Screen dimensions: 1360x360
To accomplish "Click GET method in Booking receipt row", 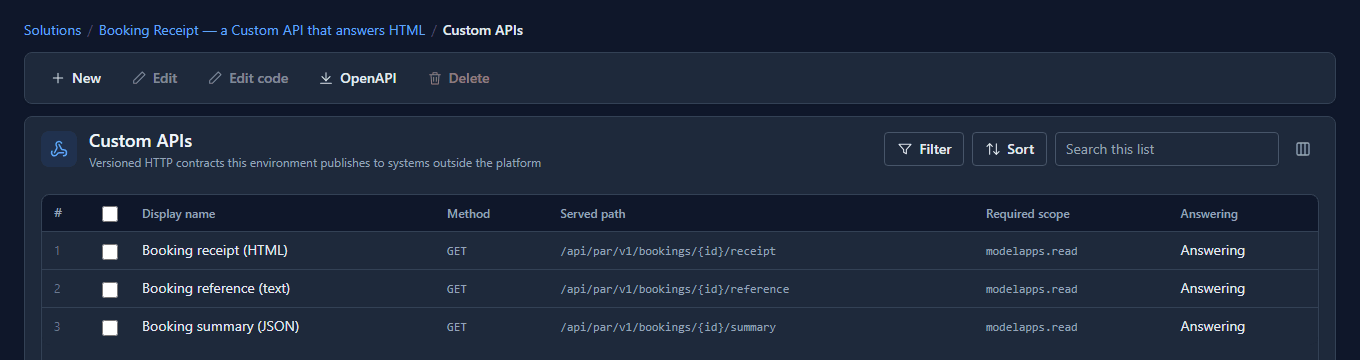I will coord(457,251).
